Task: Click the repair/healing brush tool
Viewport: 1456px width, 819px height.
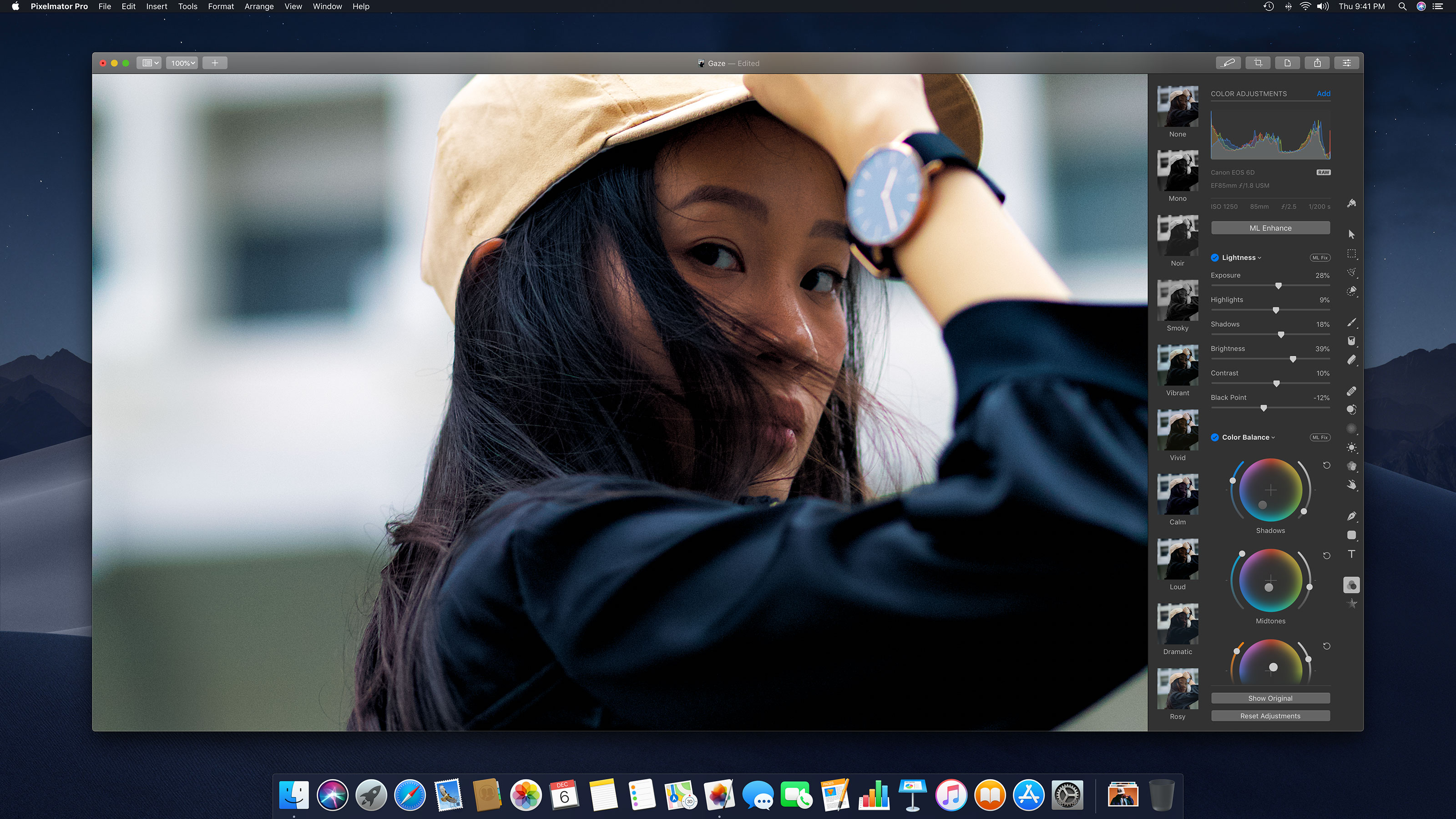Action: tap(1351, 390)
